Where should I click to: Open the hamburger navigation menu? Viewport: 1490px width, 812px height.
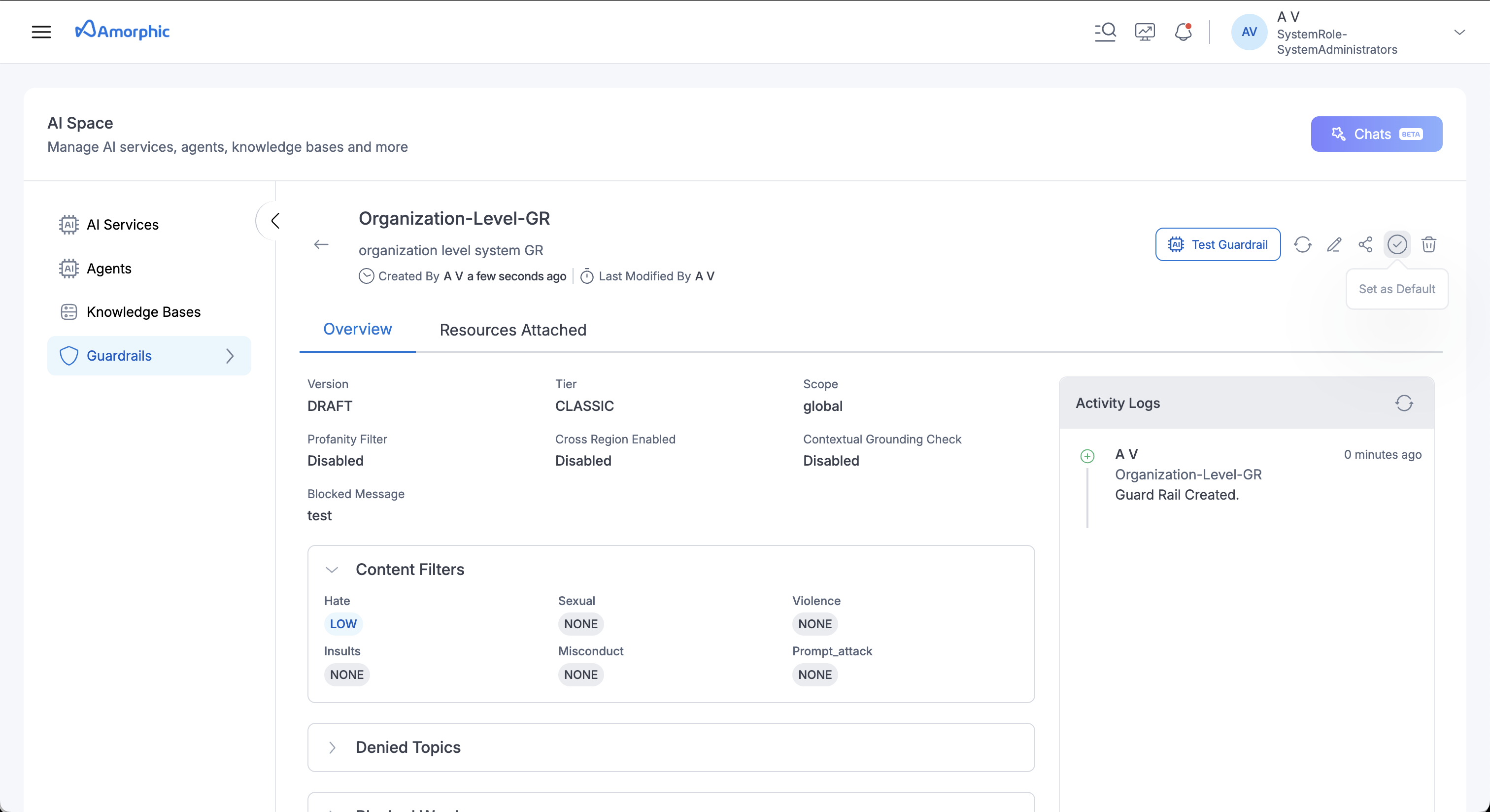[x=41, y=32]
